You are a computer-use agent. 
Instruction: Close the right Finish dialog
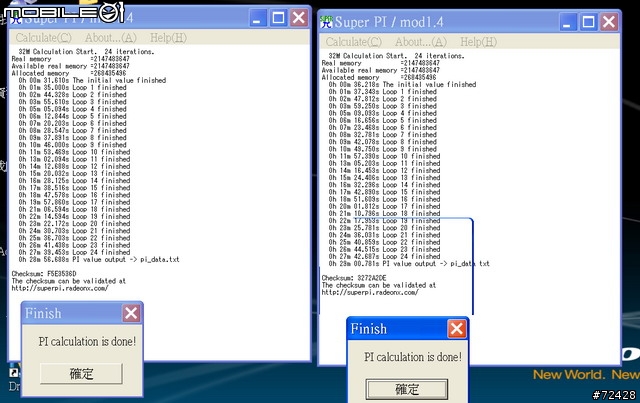pyautogui.click(x=456, y=329)
